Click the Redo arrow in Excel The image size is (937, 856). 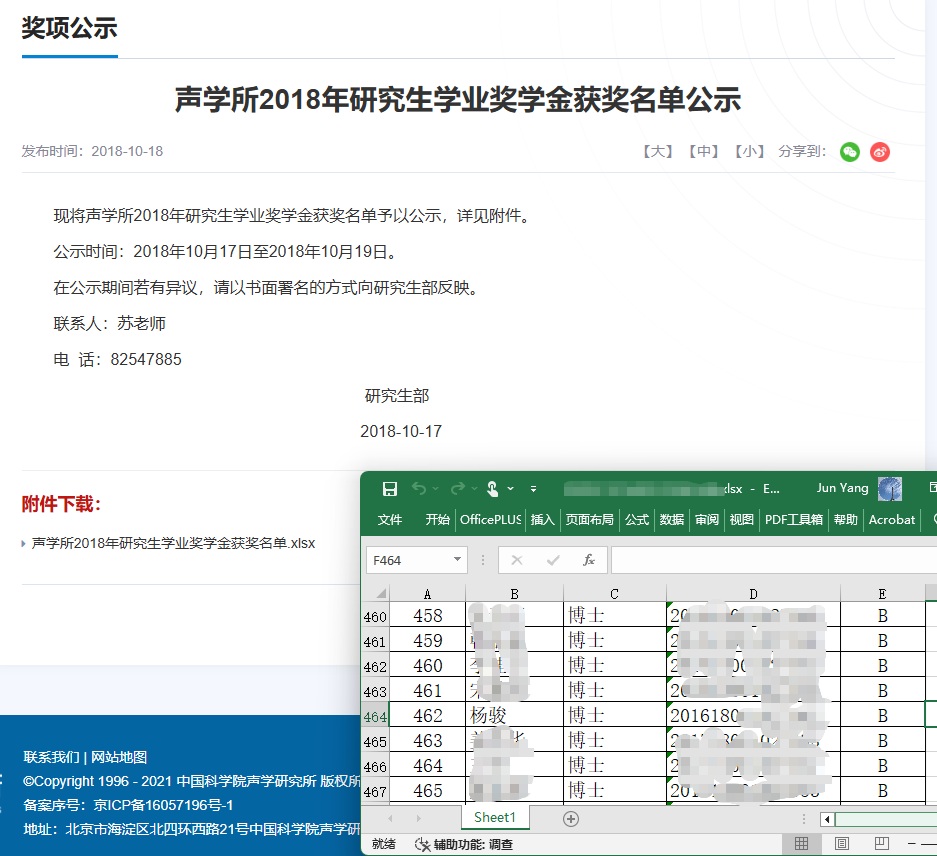click(x=457, y=489)
